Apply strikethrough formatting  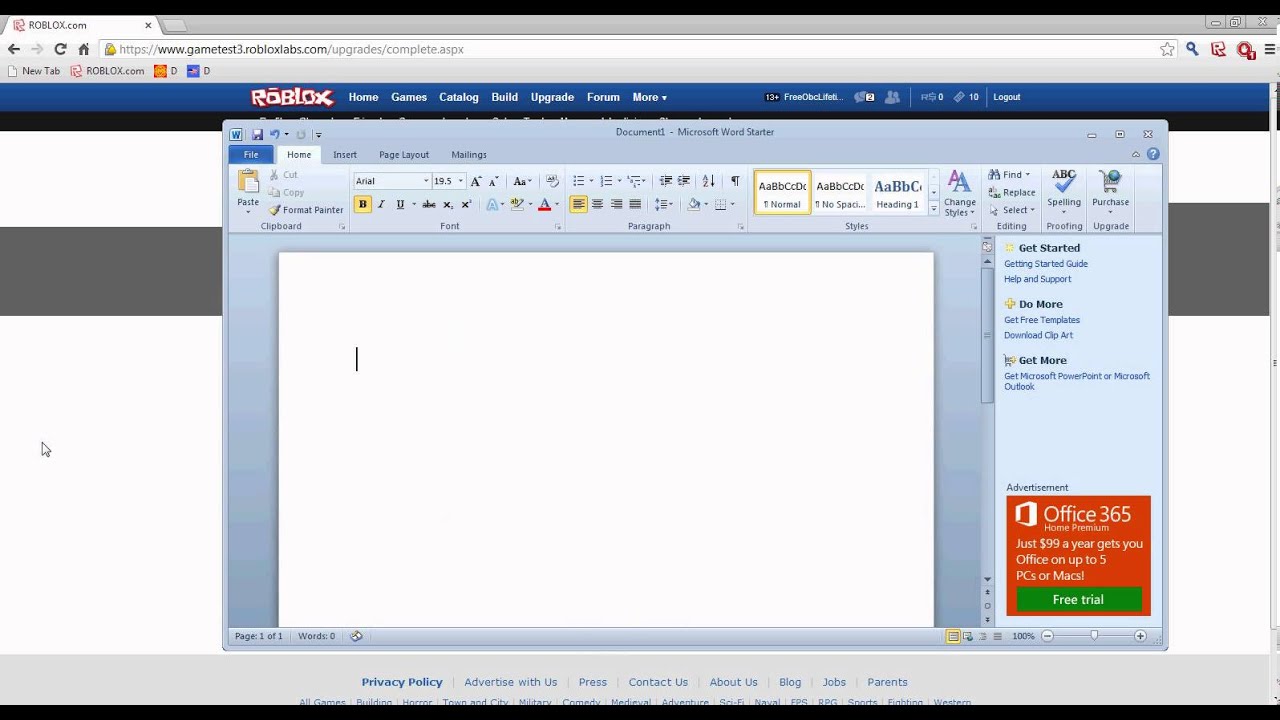click(x=429, y=204)
